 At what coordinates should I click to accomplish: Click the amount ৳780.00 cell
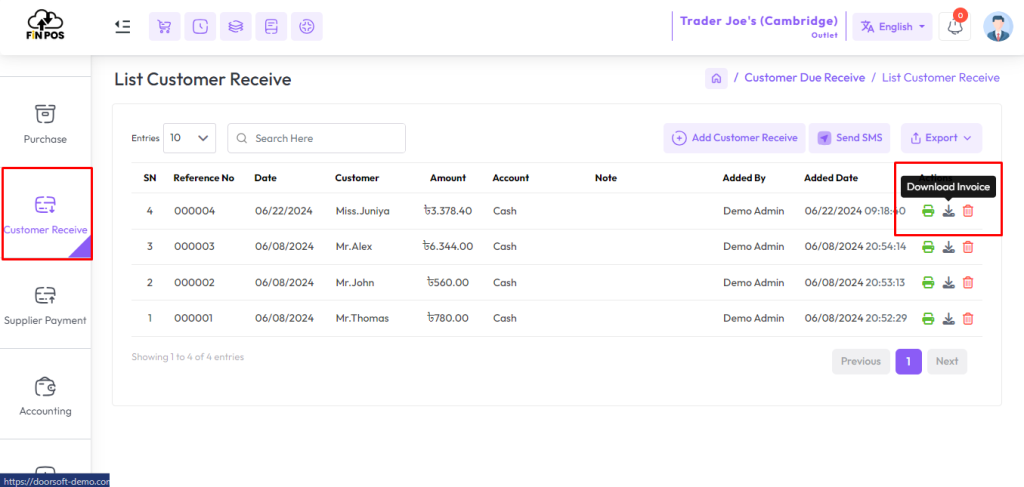tap(447, 319)
